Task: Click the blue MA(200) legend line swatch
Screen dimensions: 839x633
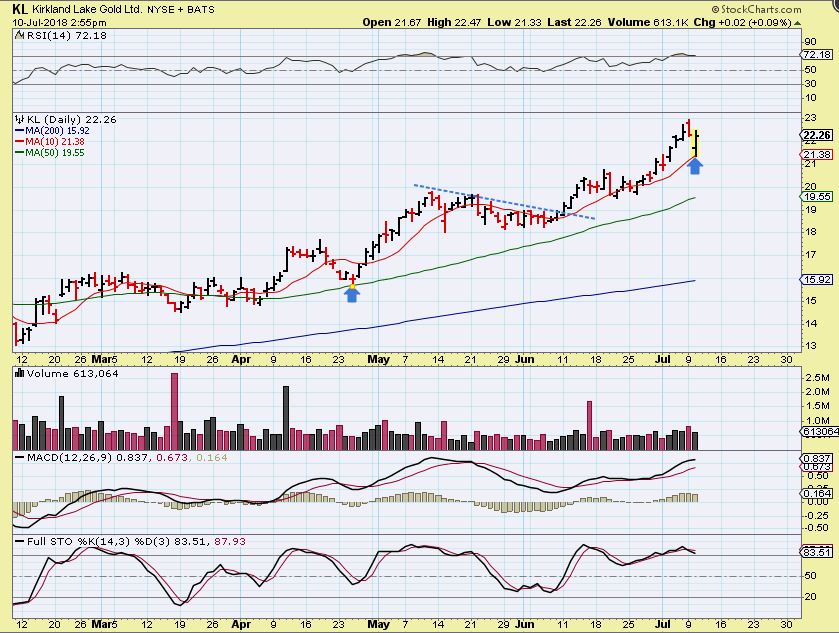Action: (x=20, y=131)
